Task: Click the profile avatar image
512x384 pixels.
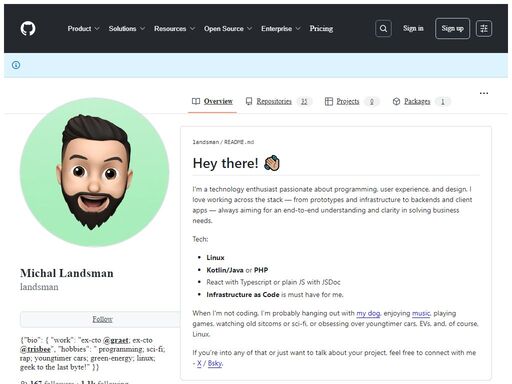Action: 95,172
